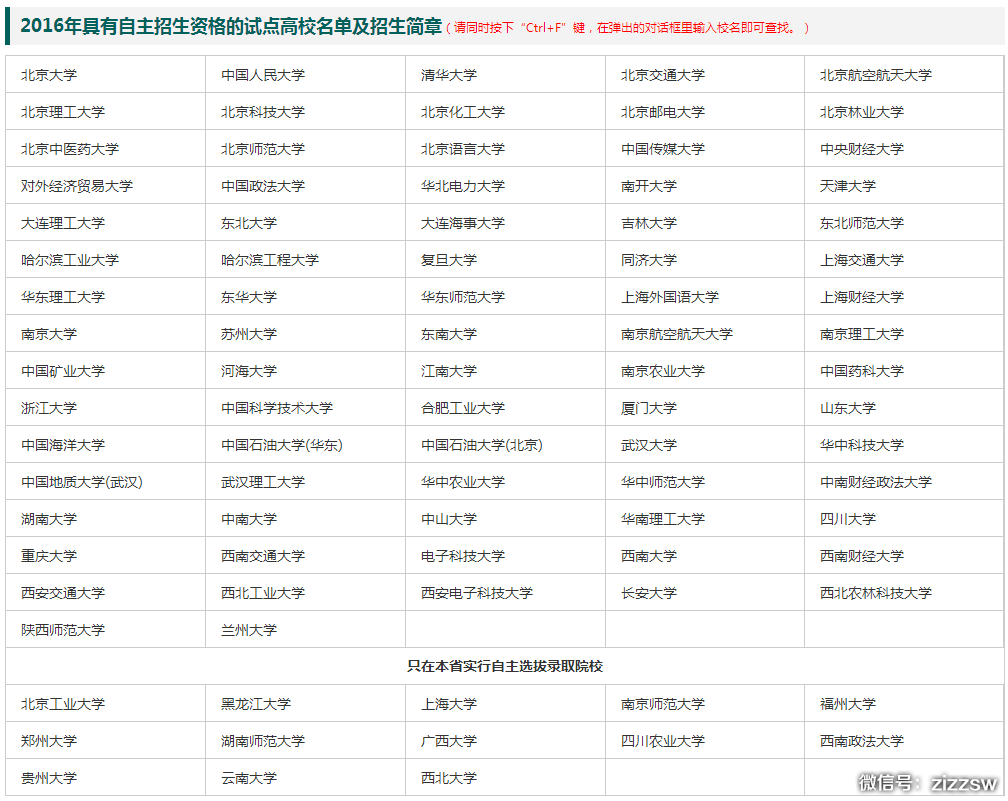Click 中南财经政法大学

(876, 482)
